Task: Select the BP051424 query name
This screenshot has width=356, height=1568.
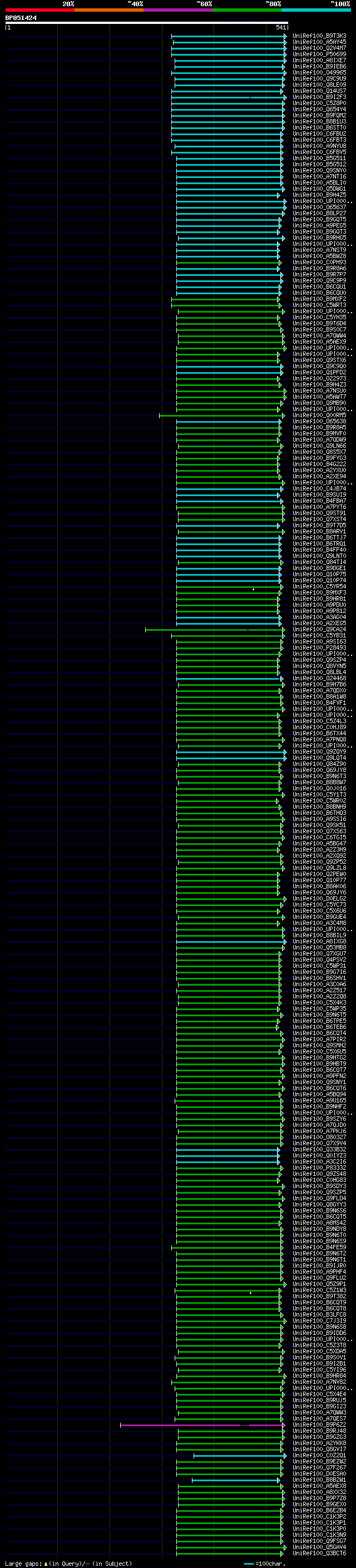Action: coord(21,18)
